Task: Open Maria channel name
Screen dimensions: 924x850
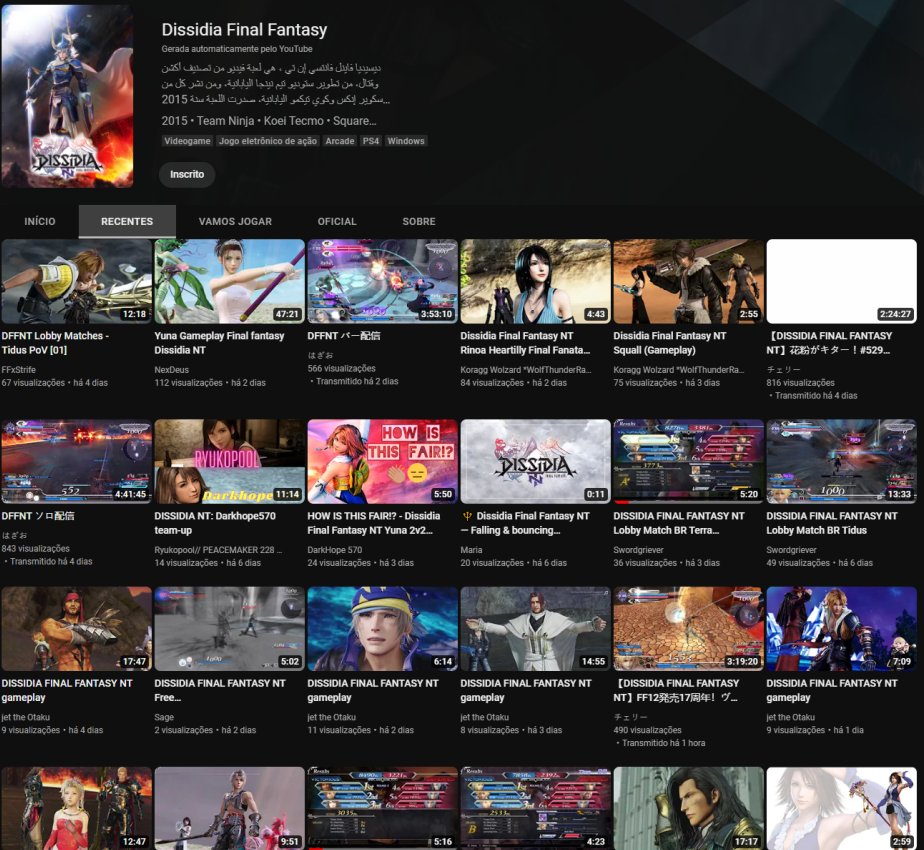Action: click(x=471, y=550)
